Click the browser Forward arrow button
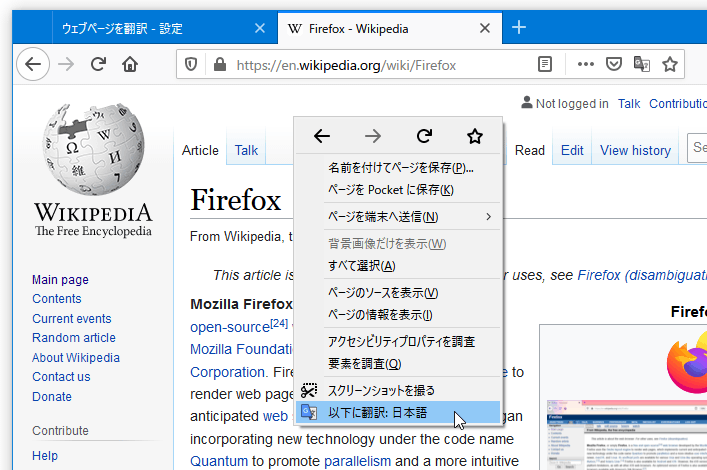This screenshot has height=470, width=707. 66,65
